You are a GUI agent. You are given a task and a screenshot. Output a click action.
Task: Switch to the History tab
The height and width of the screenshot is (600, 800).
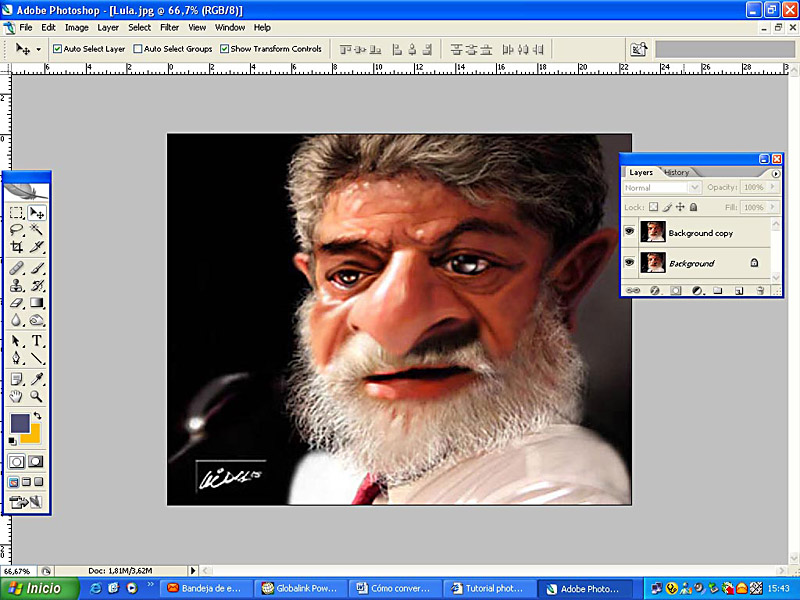(x=676, y=173)
